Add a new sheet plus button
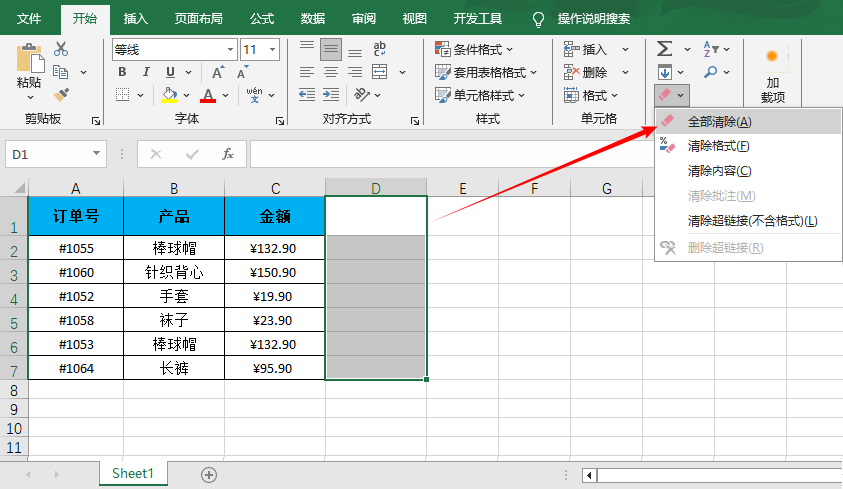 209,475
